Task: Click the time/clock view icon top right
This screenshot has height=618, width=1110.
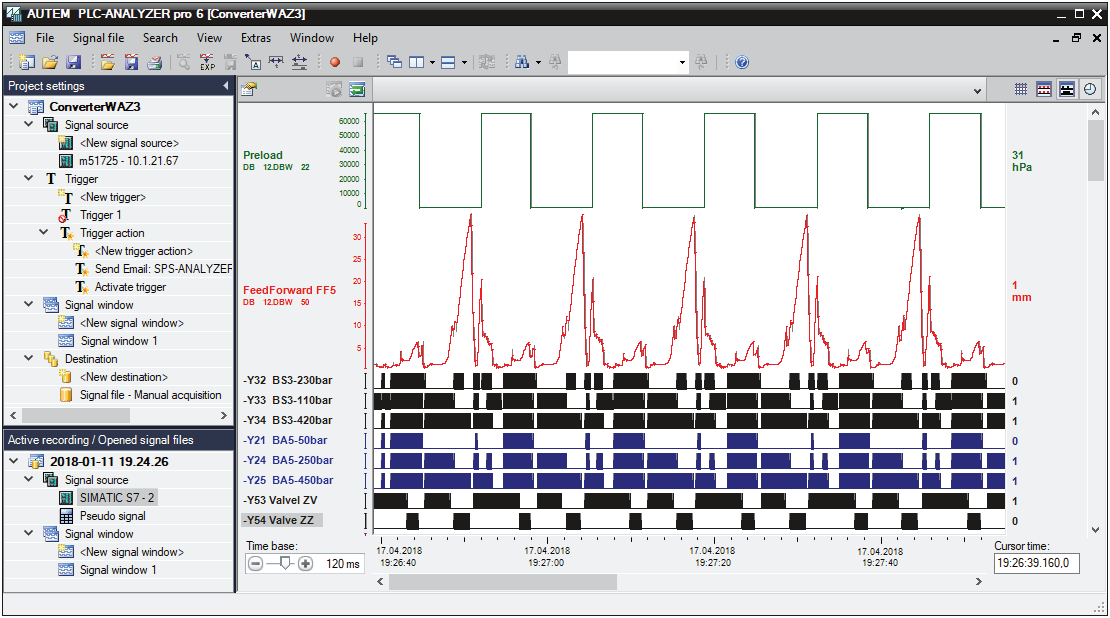Action: click(1089, 88)
